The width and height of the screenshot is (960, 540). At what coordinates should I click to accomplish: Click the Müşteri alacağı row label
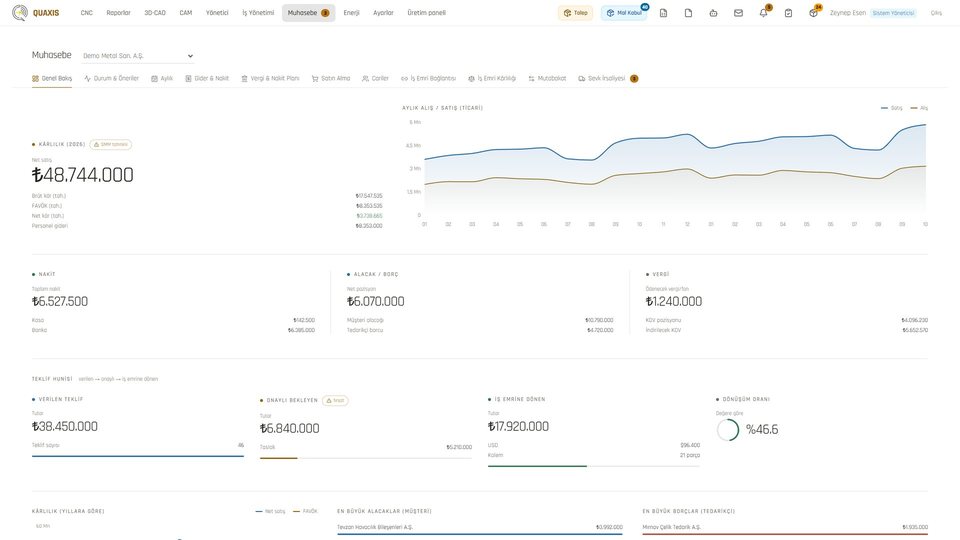coord(365,320)
